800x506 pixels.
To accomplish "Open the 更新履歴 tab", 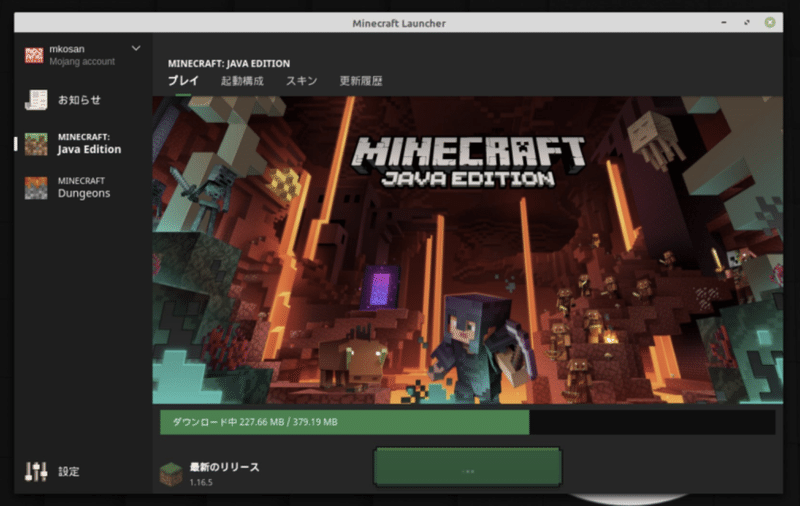I will click(361, 81).
